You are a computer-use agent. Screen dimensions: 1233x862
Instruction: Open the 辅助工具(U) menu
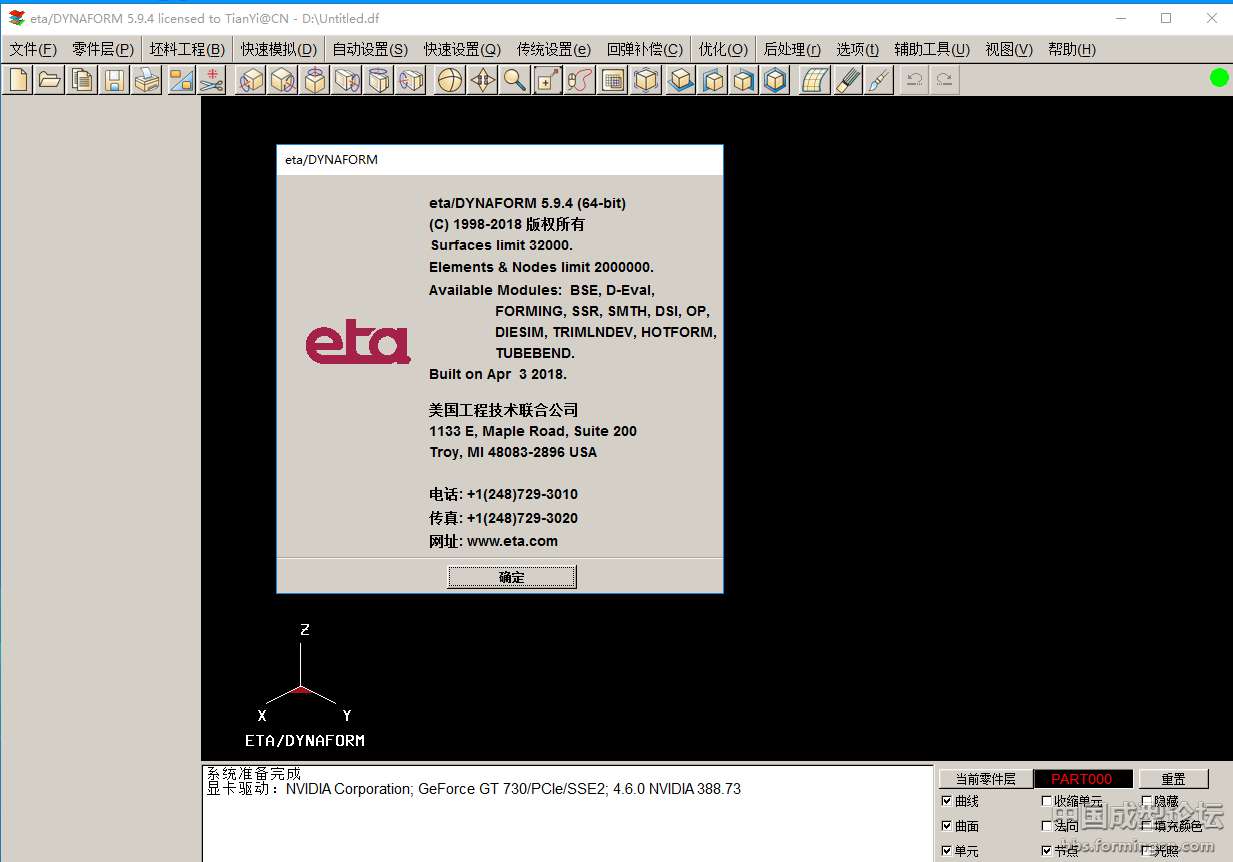coord(932,49)
